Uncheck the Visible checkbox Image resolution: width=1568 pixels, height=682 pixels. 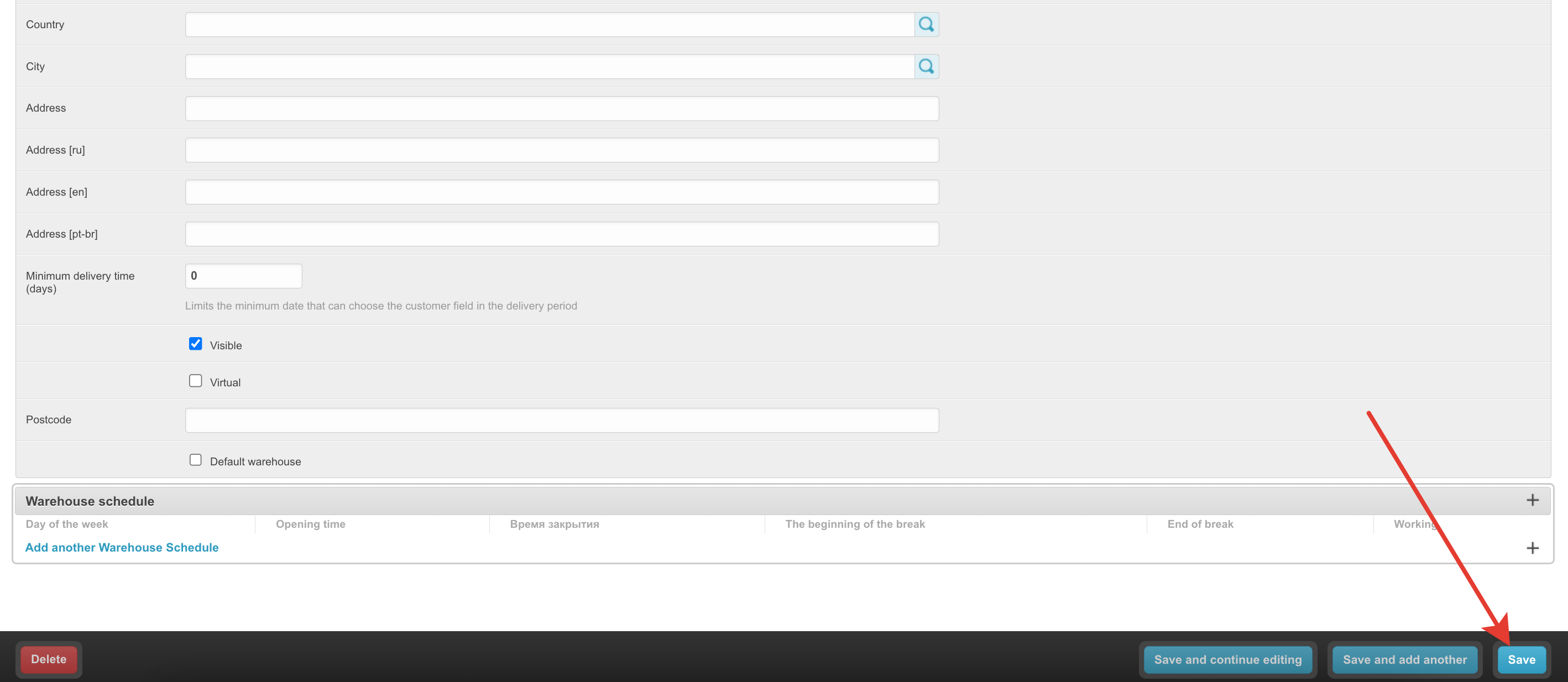point(195,344)
